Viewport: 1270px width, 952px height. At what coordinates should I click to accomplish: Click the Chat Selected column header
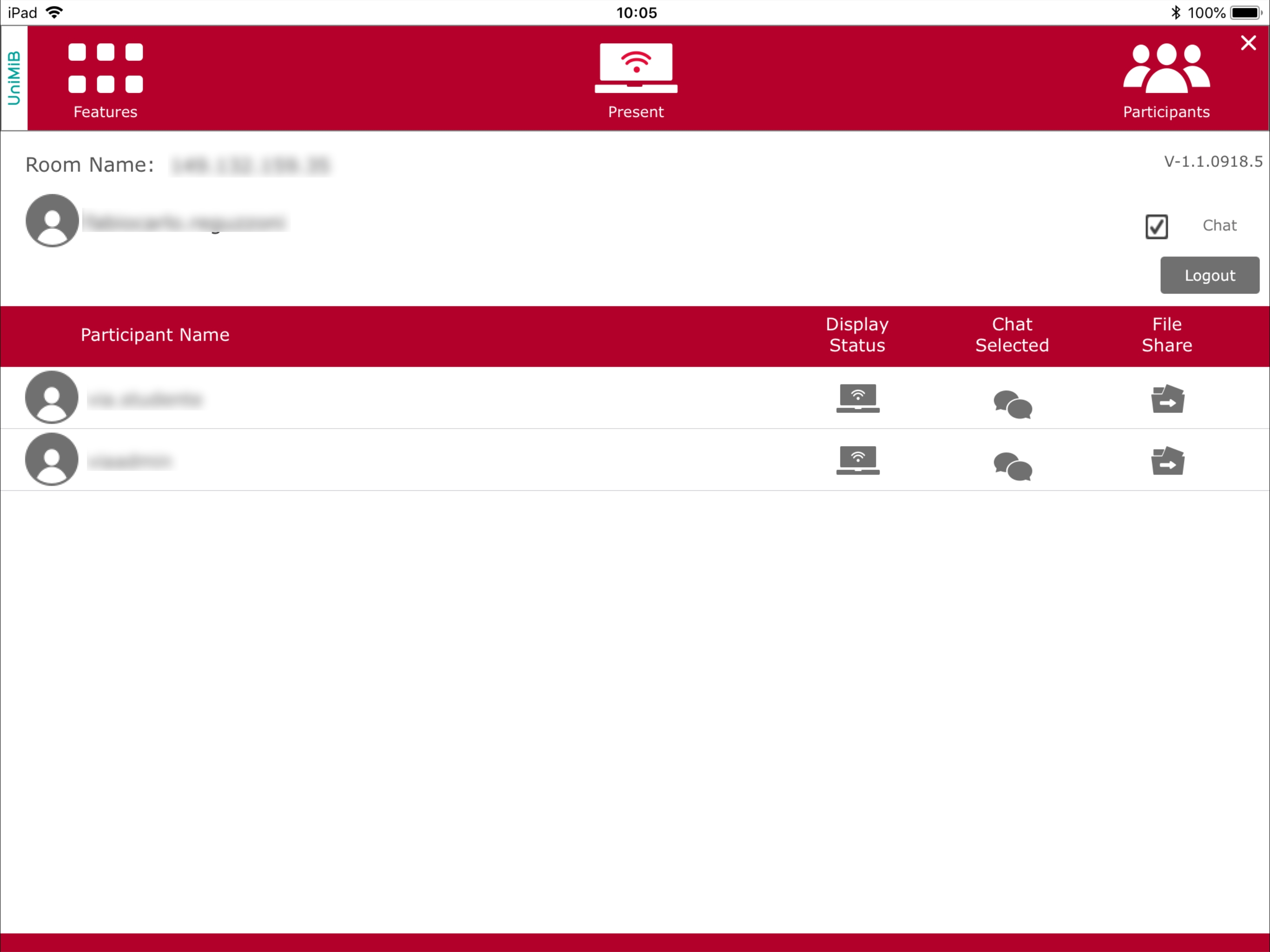[x=1012, y=335]
